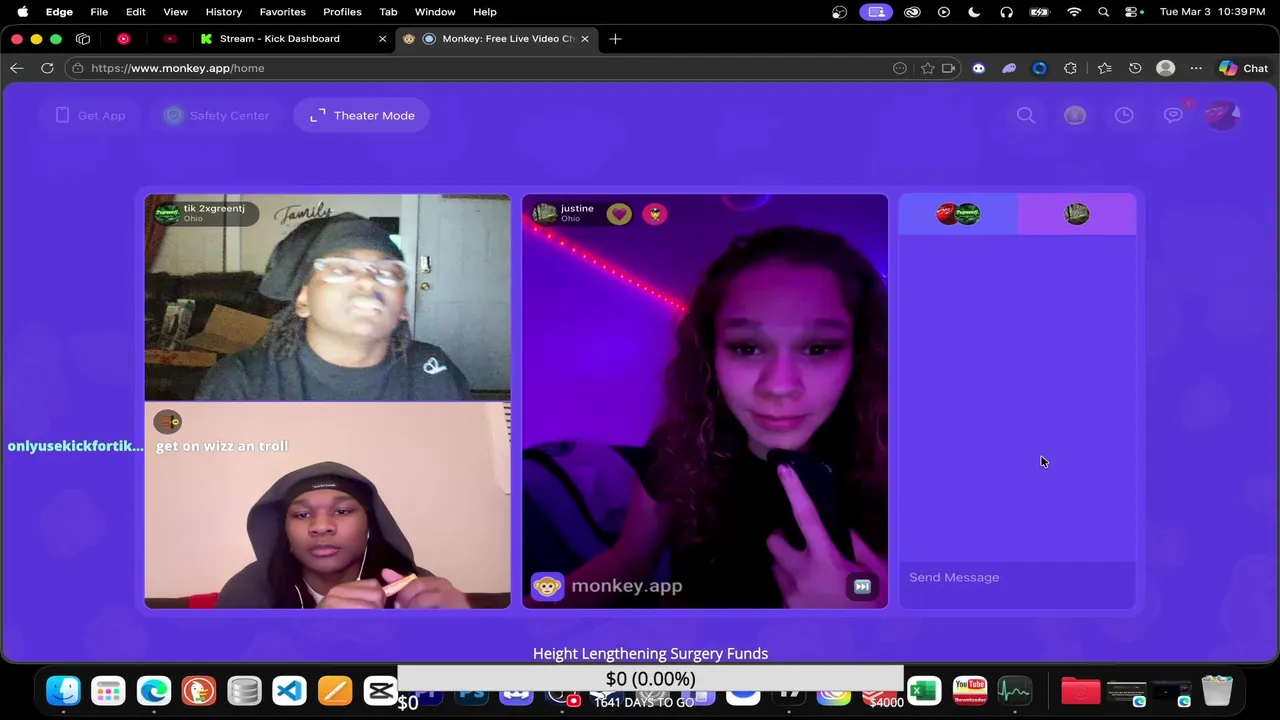
Task: Open the Profiles menu
Action: 342,12
